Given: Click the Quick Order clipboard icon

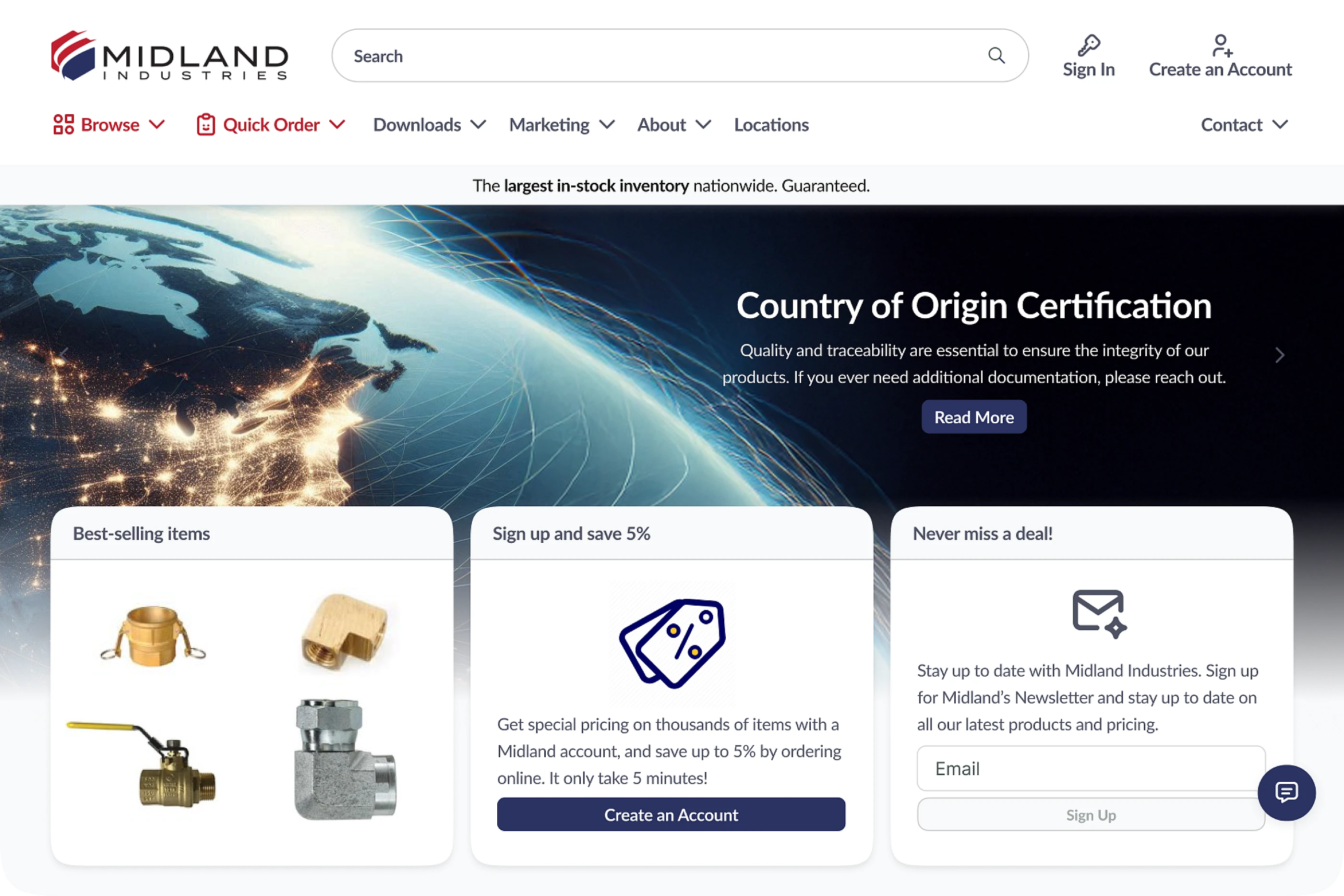Looking at the screenshot, I should [x=206, y=125].
